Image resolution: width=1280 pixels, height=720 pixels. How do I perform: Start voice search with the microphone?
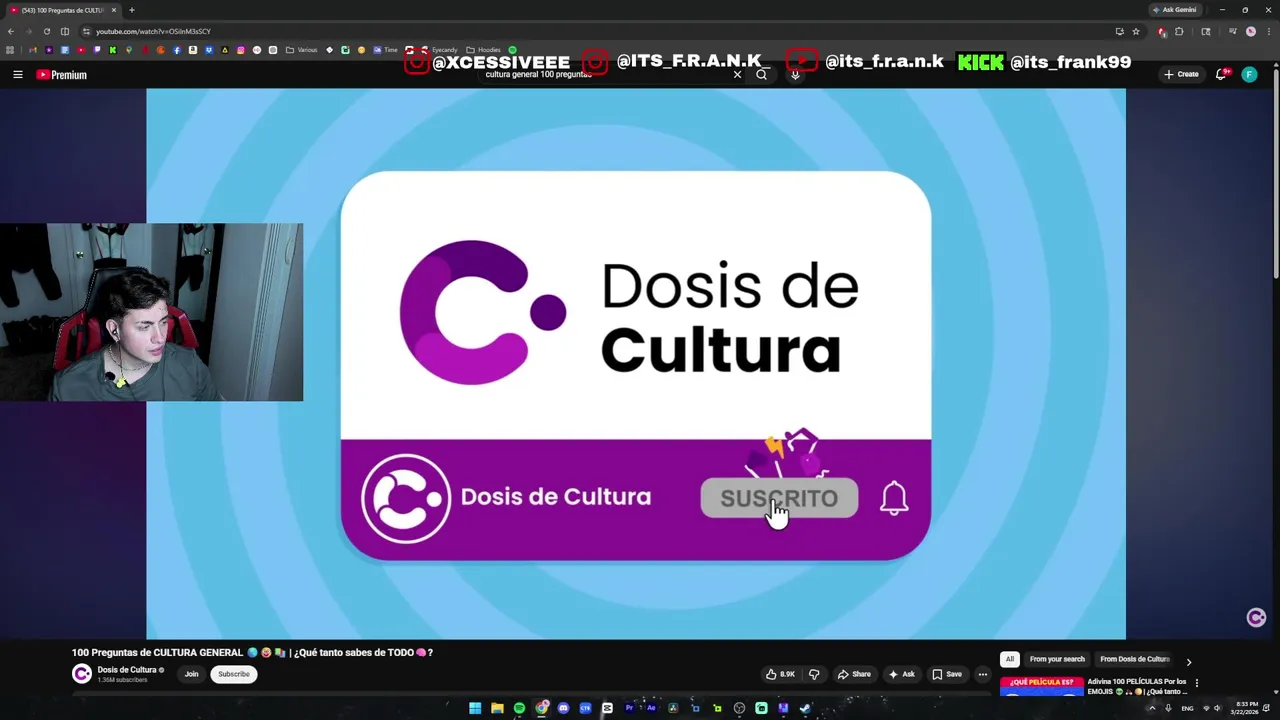pyautogui.click(x=795, y=74)
